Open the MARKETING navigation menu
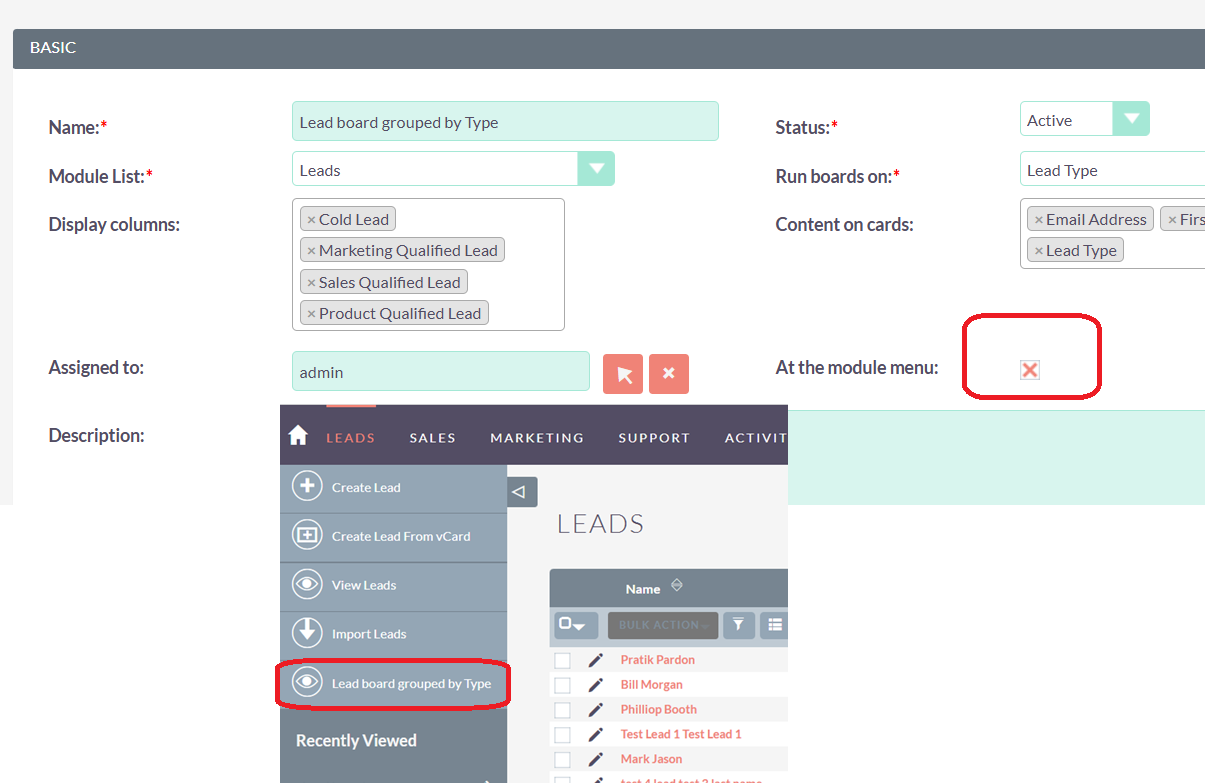Image resolution: width=1205 pixels, height=783 pixels. point(537,437)
